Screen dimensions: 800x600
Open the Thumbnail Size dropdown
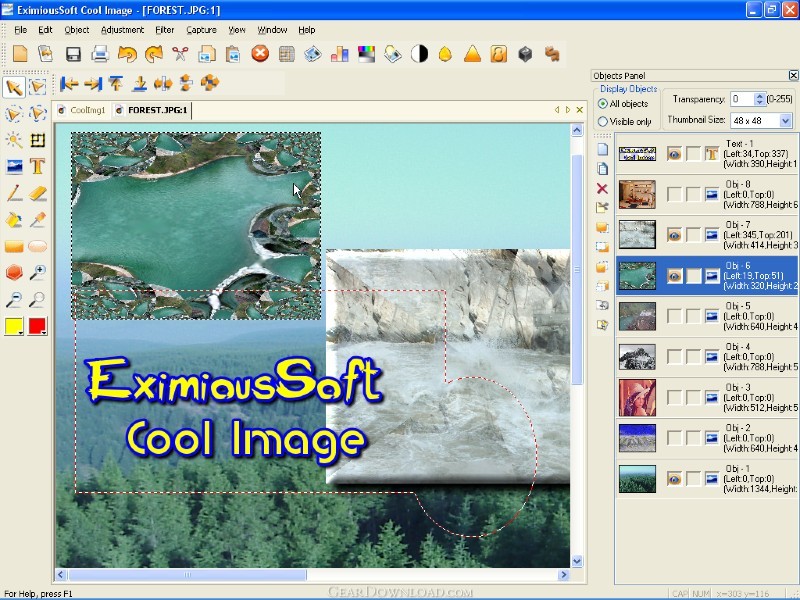(x=785, y=120)
